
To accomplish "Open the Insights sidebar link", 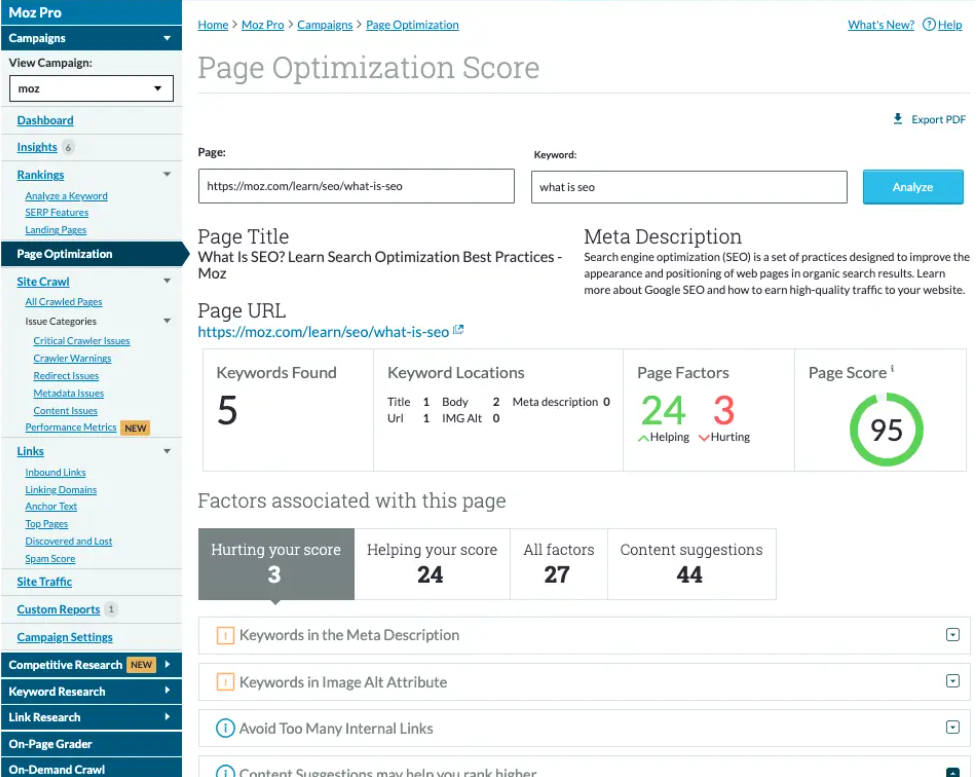I will (x=37, y=147).
